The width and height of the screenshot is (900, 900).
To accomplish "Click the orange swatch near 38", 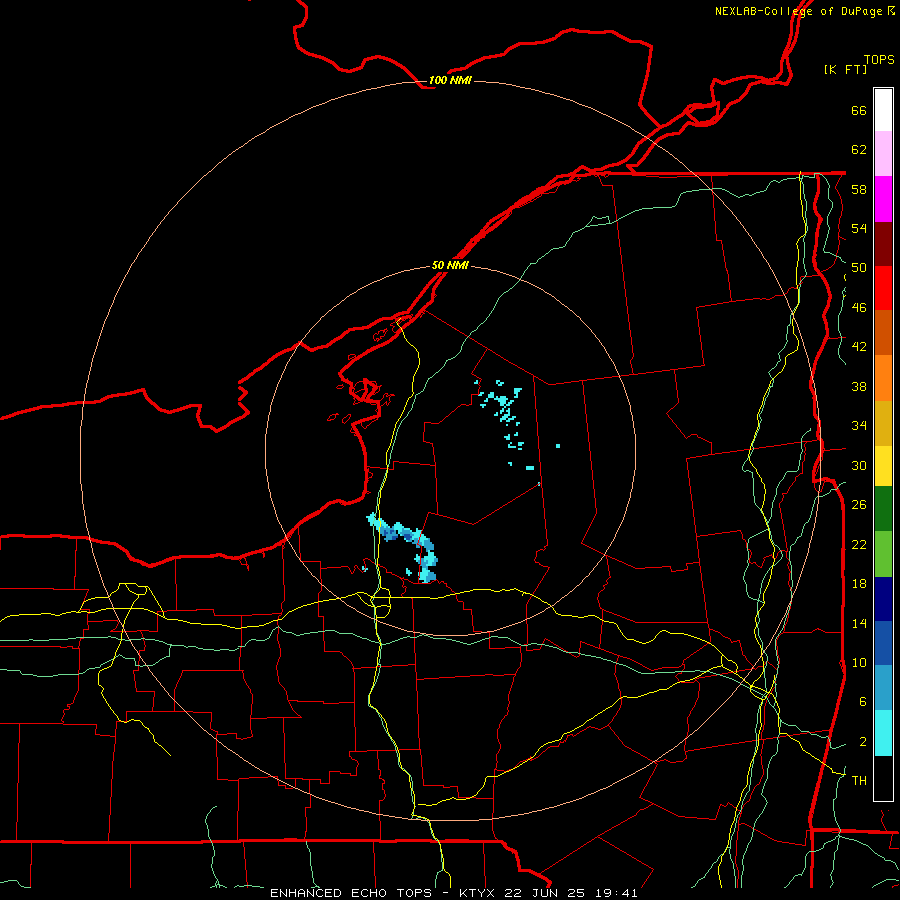I will (883, 378).
